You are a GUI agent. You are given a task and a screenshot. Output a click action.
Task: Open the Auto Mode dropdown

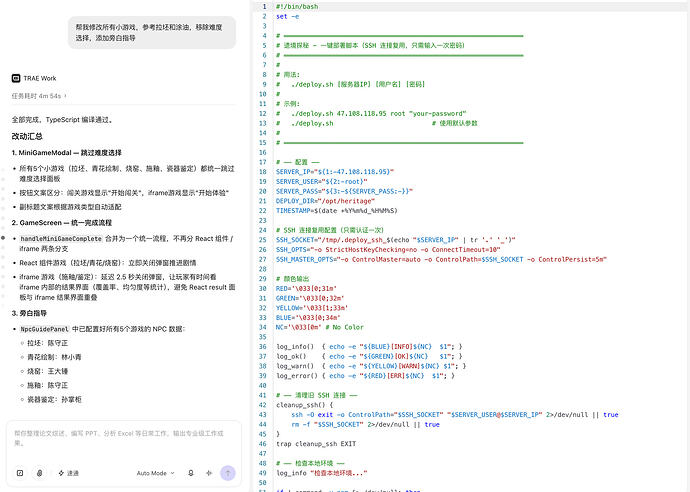point(155,473)
